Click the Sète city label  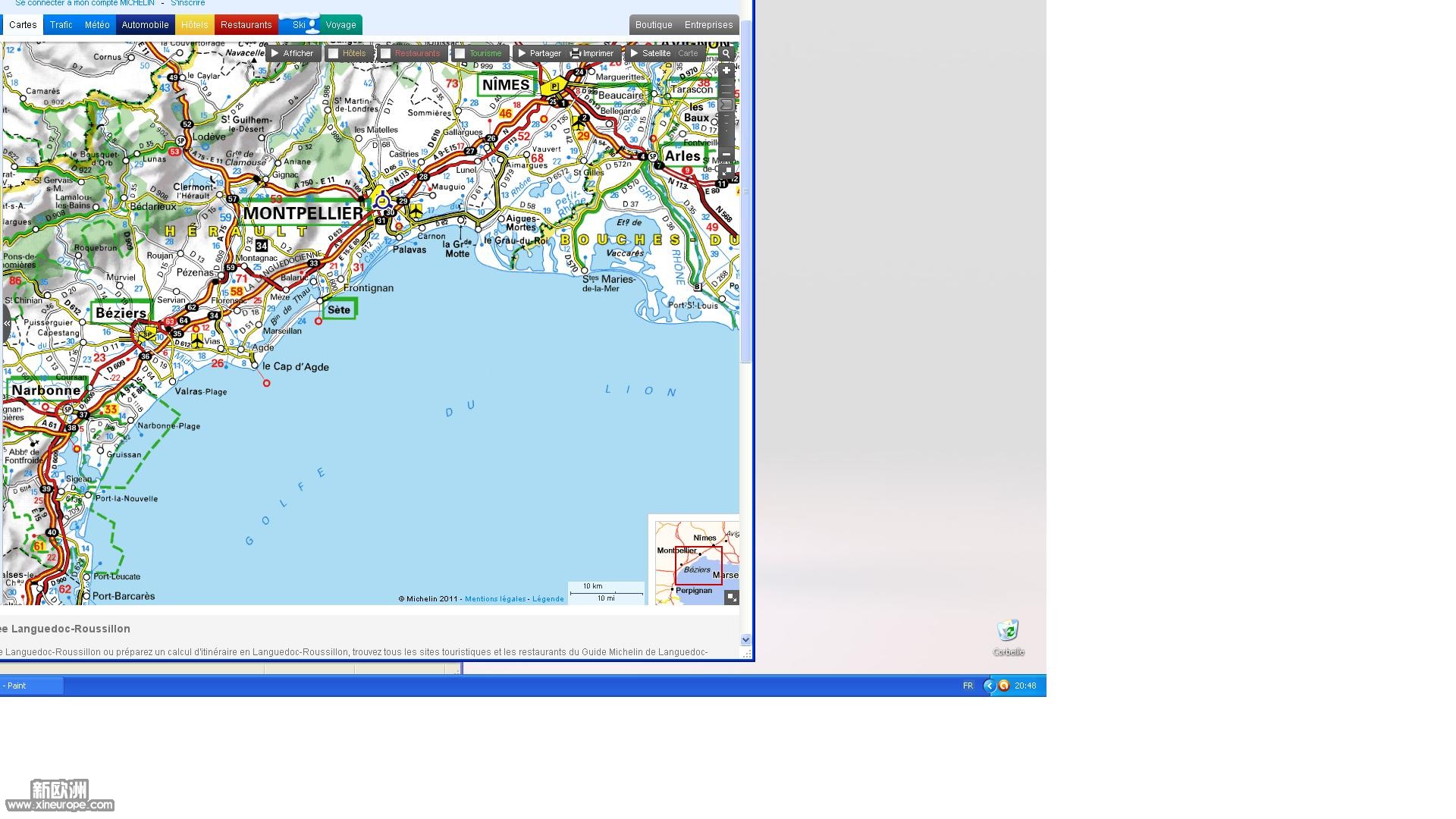tap(339, 309)
